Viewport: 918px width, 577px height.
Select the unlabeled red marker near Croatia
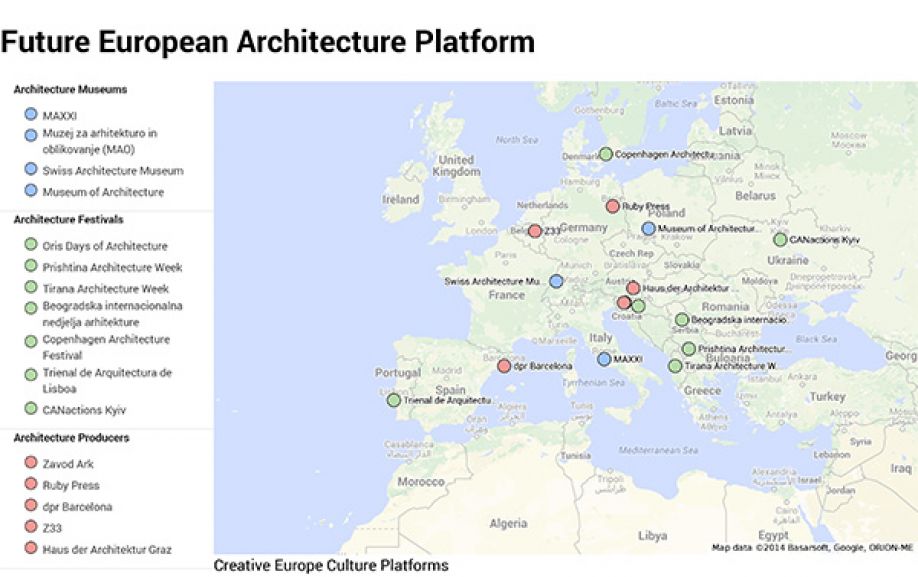[624, 303]
